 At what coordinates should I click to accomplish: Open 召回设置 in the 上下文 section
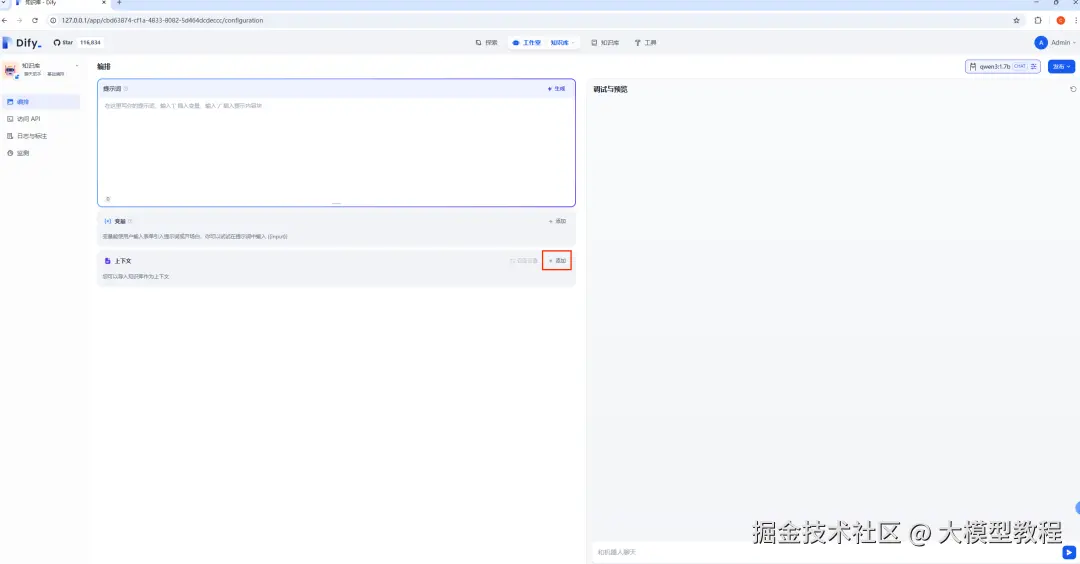pyautogui.click(x=523, y=261)
